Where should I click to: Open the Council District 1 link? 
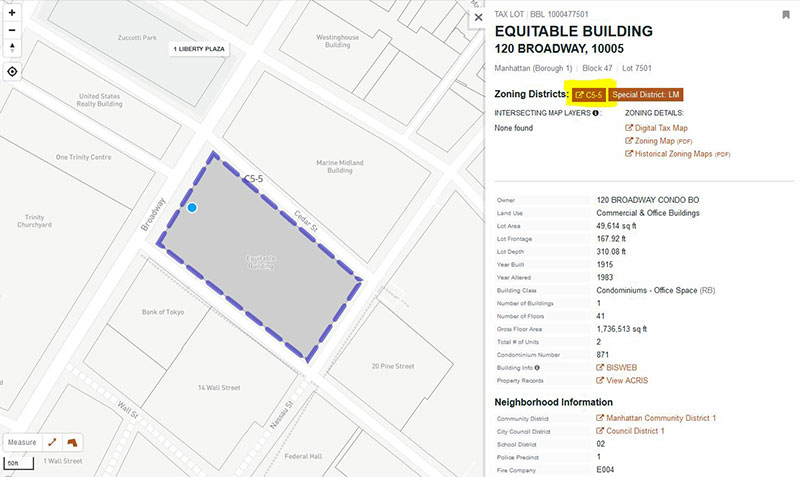point(634,430)
